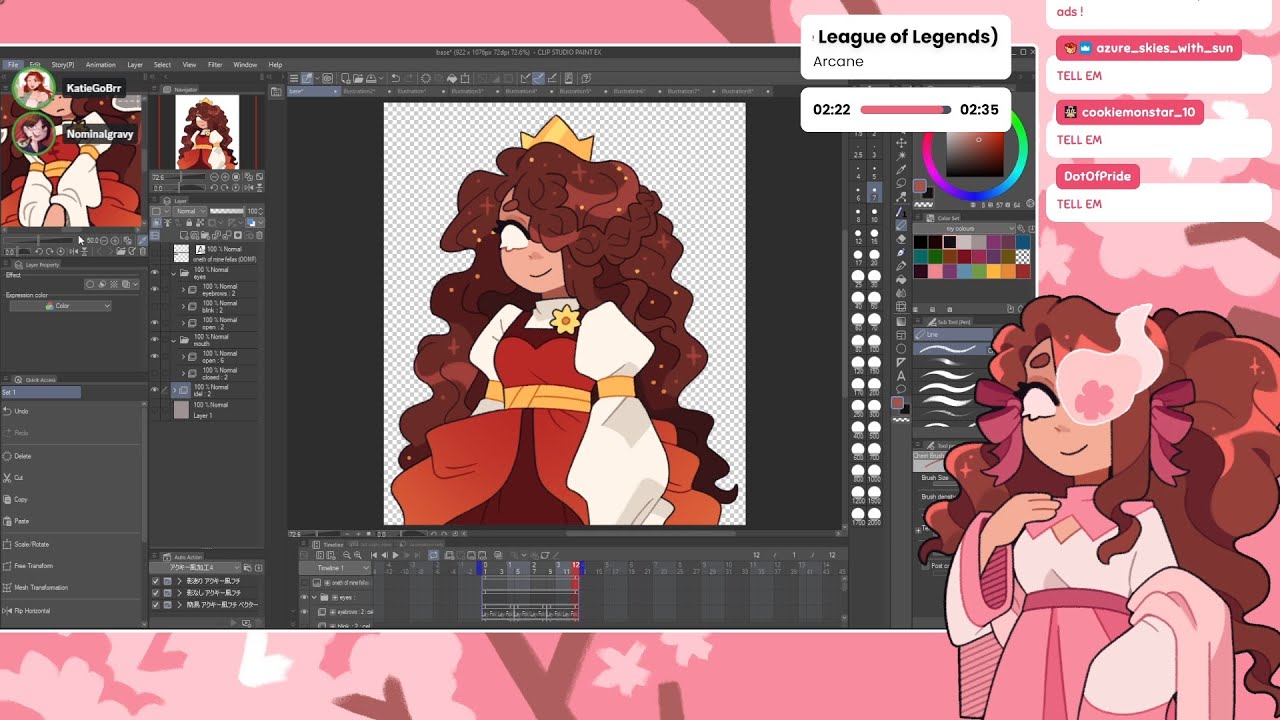Select the Text tool

tap(901, 376)
